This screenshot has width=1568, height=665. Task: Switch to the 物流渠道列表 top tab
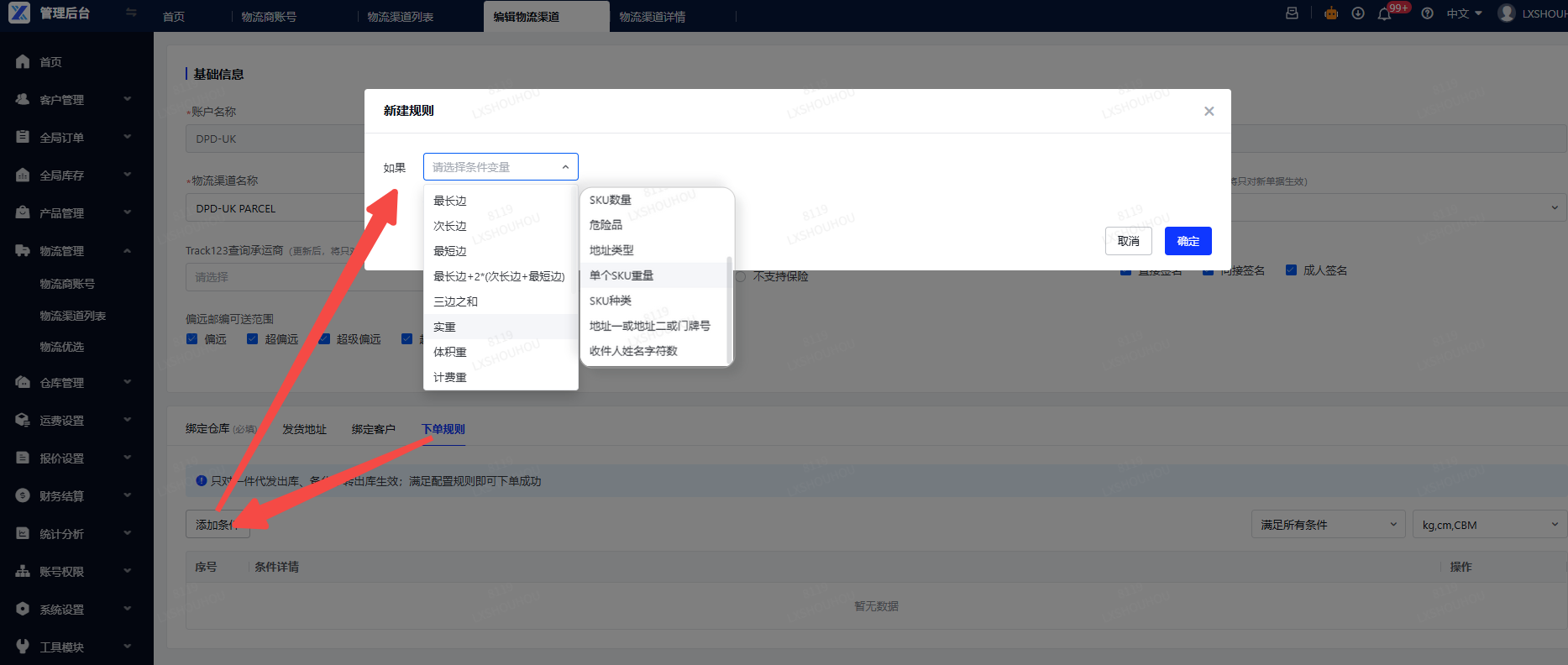401,17
